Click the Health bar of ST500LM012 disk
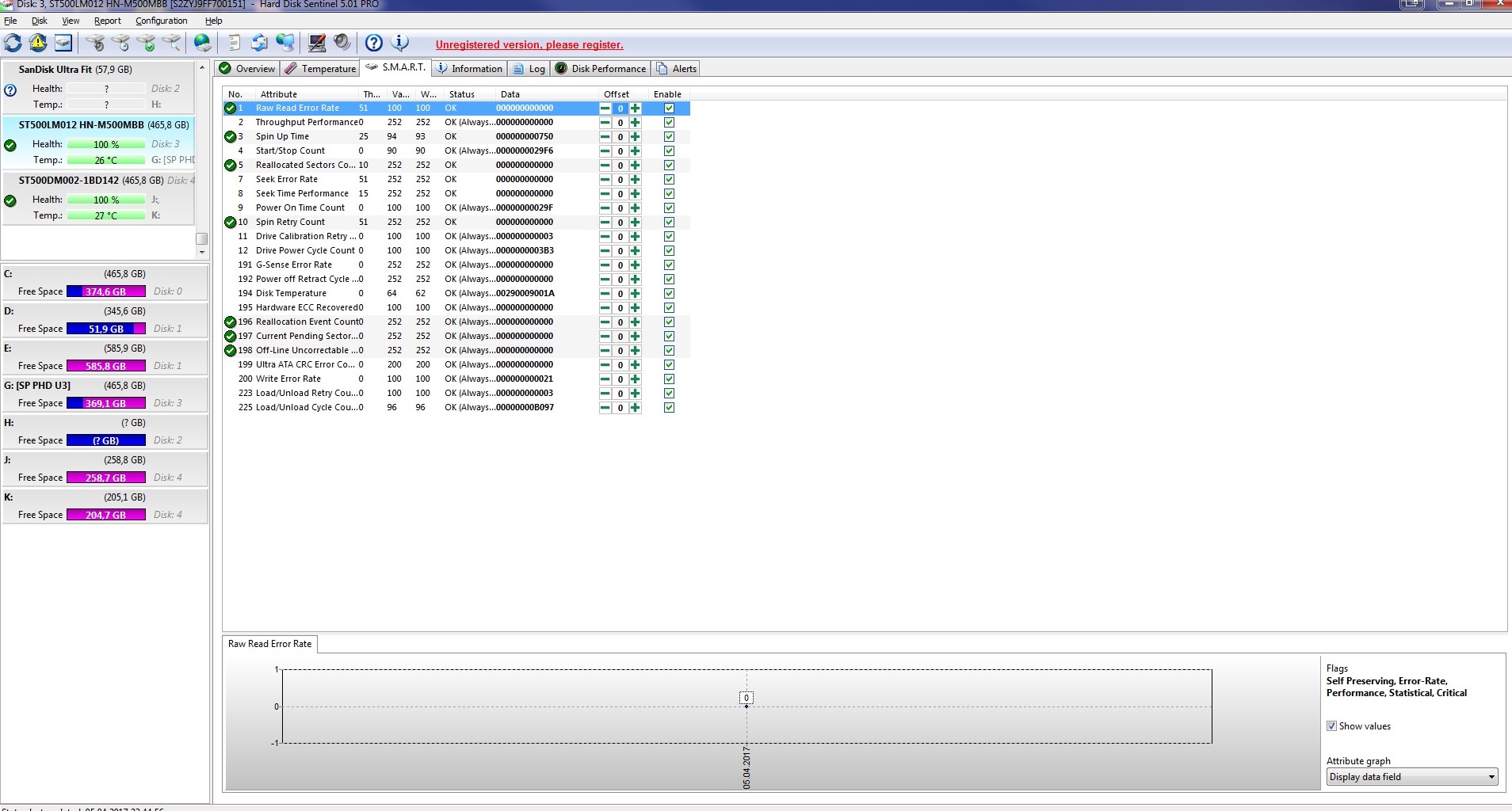 [106, 144]
